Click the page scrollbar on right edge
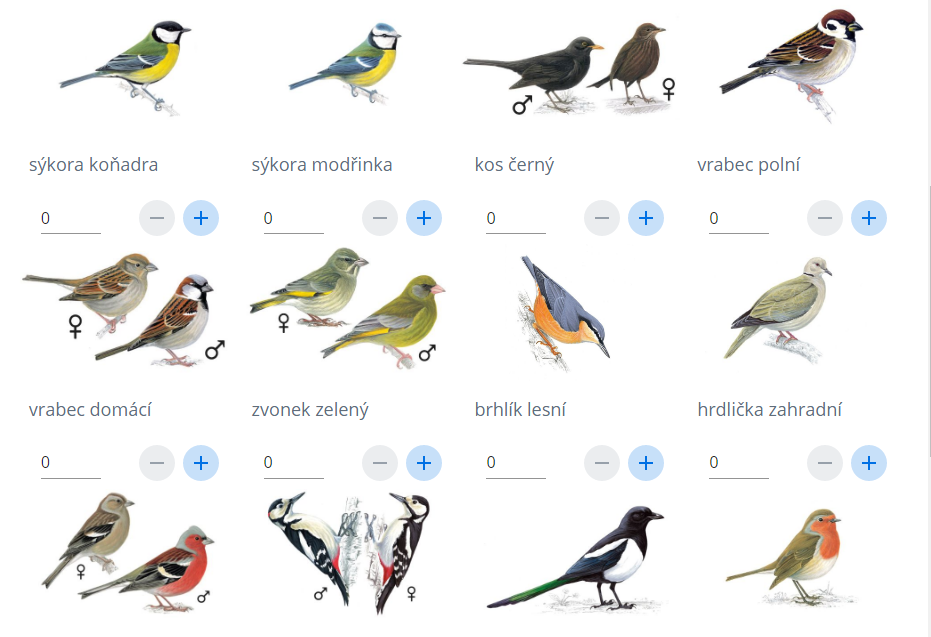This screenshot has width=931, height=637. pos(929,321)
